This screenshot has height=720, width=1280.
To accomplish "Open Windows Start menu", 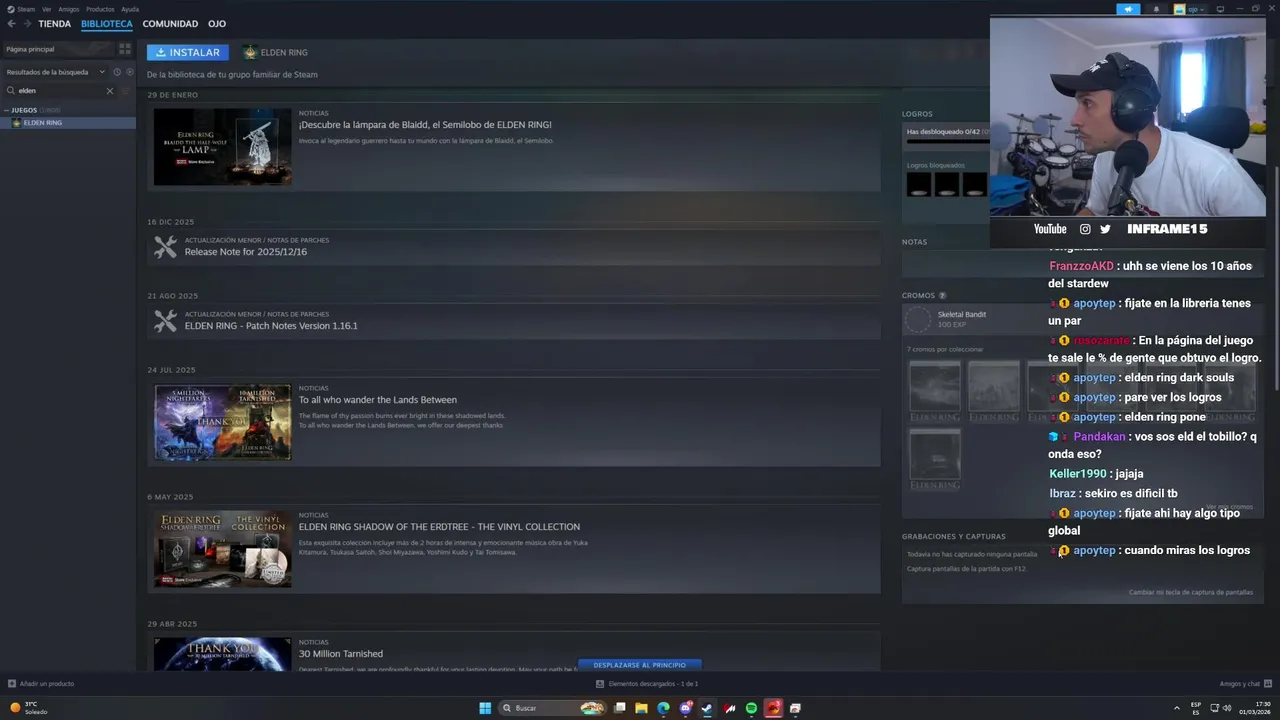I will 485,708.
